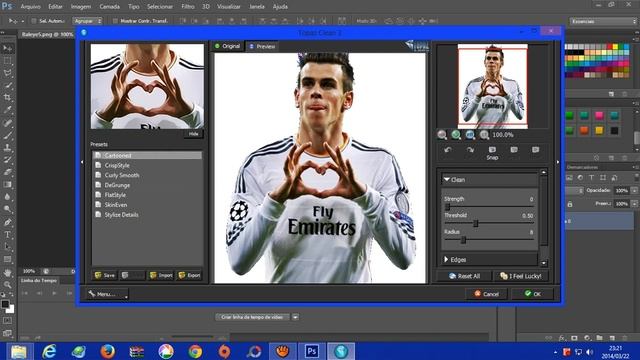Click left collapse arrow of presets panel
The height and width of the screenshot is (360, 640).
(x=82, y=162)
